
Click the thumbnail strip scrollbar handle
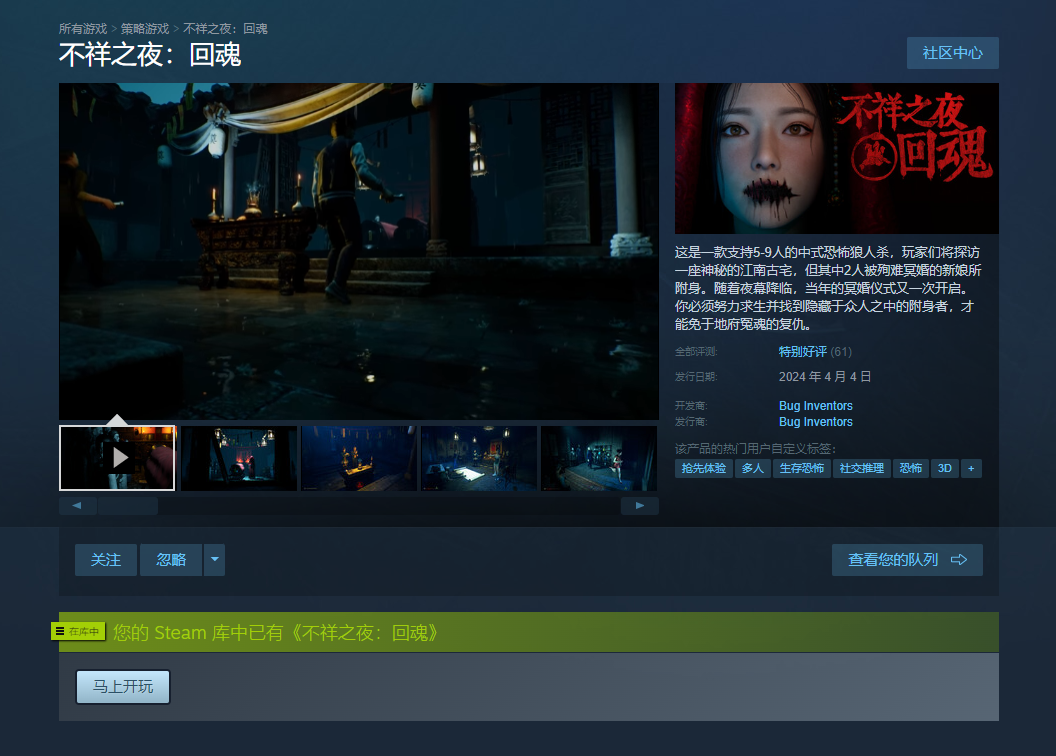[x=128, y=506]
